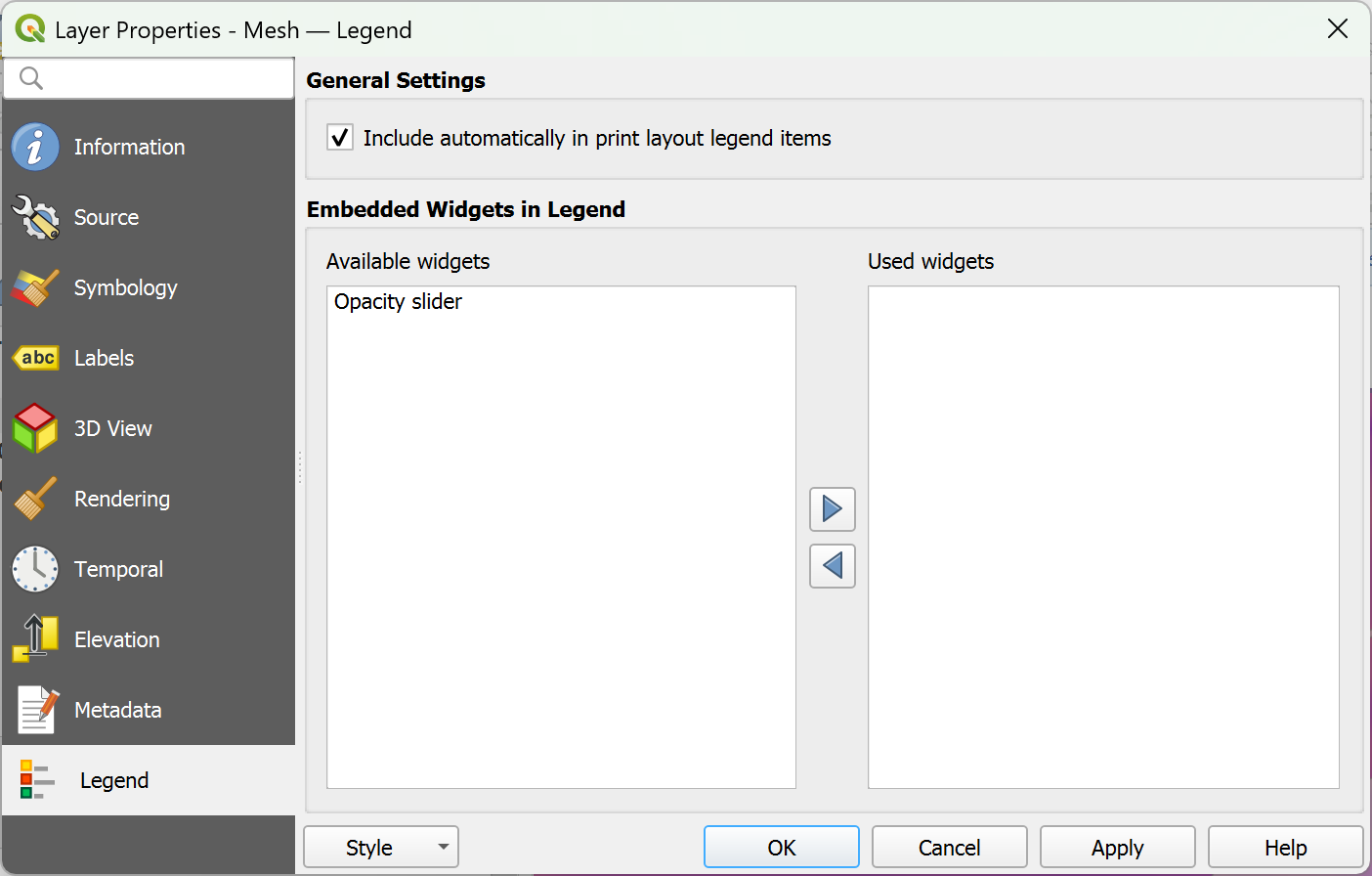Open the Temporal clock icon
The width and height of the screenshot is (1372, 876).
click(35, 569)
